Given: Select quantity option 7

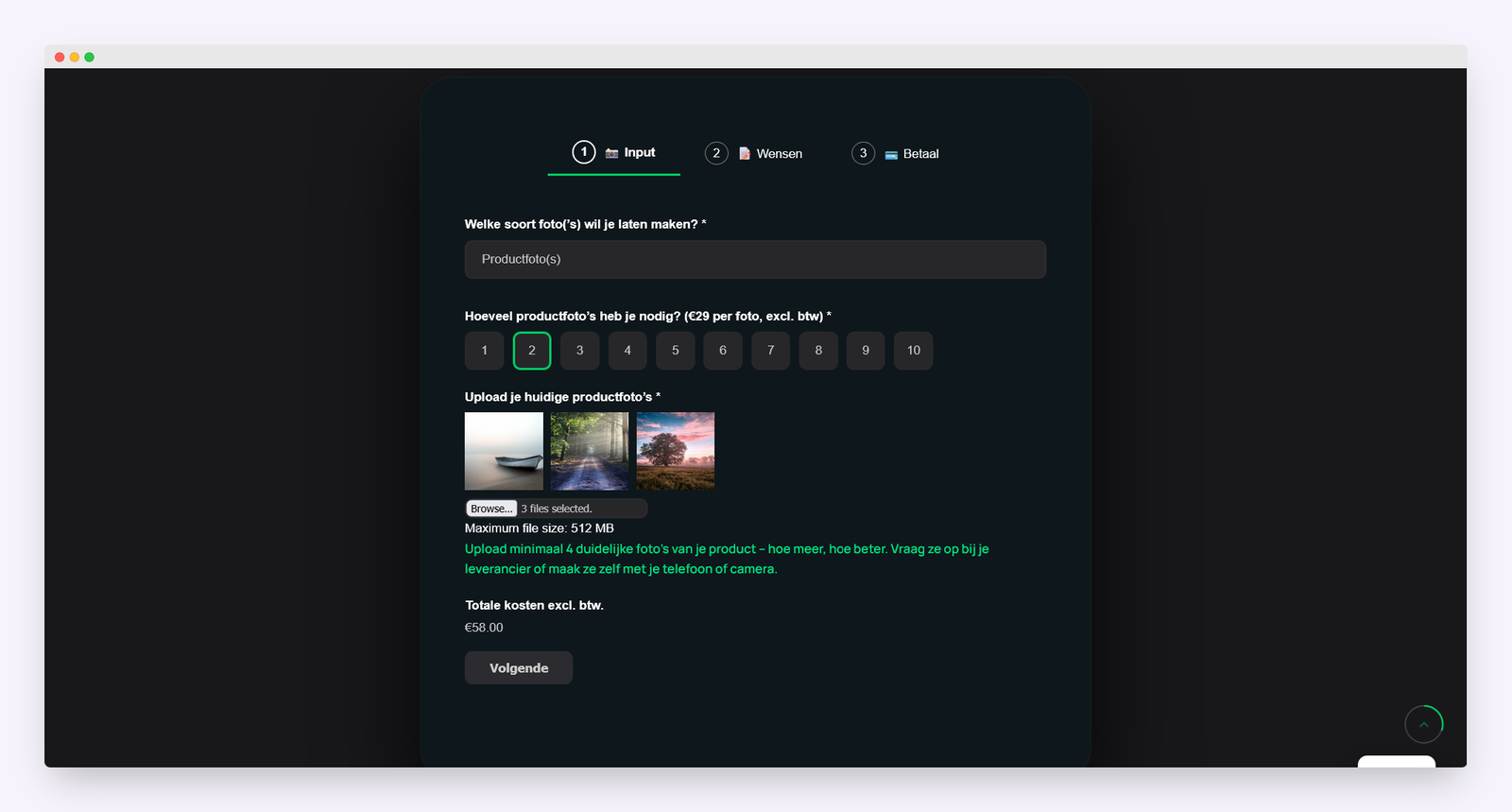Looking at the screenshot, I should click(x=771, y=351).
